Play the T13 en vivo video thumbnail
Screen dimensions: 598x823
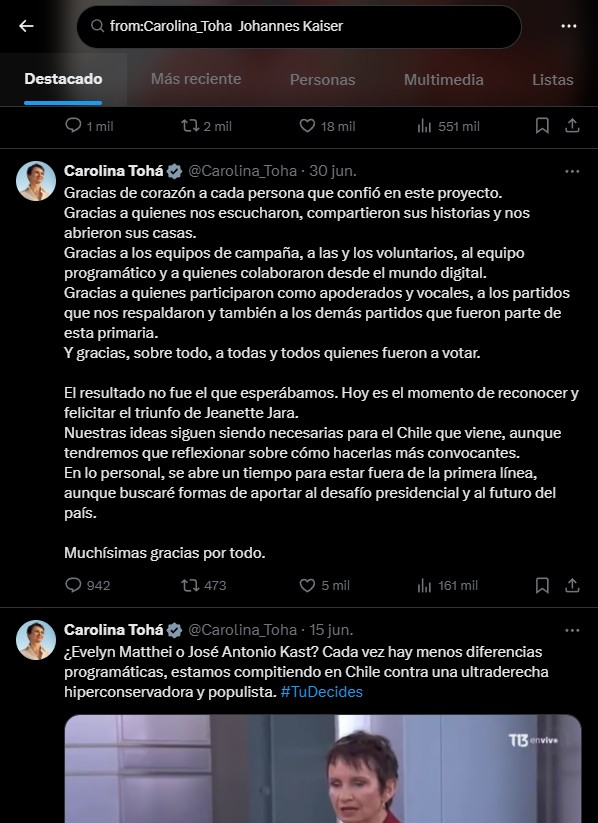pos(322,769)
